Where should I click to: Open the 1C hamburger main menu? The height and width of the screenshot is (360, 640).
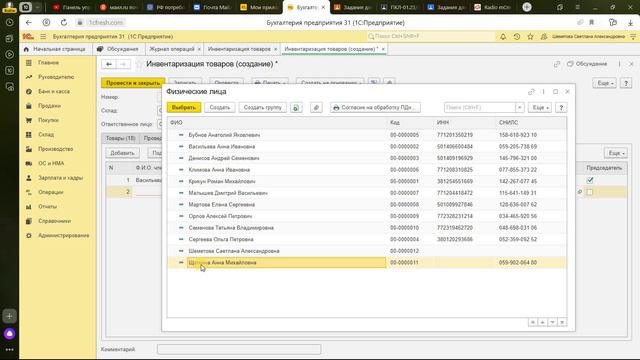pos(43,36)
